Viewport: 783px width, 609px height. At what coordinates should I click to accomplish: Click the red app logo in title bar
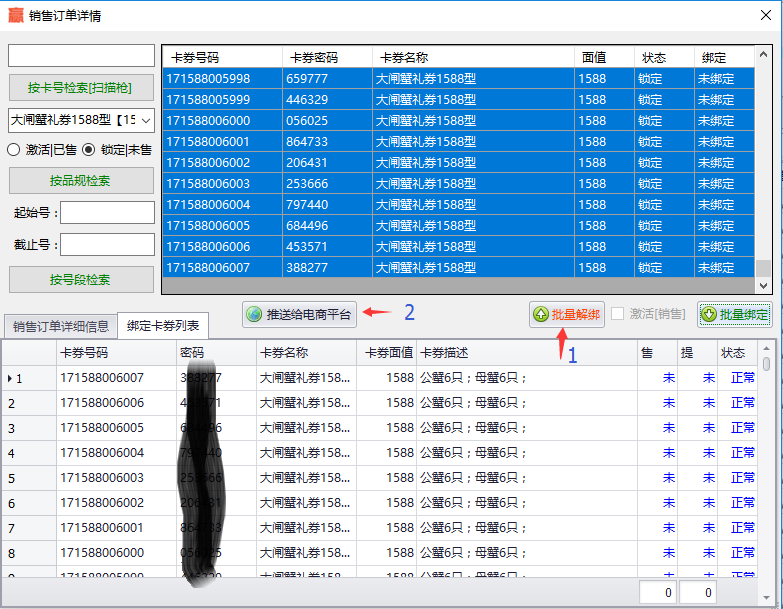click(16, 15)
